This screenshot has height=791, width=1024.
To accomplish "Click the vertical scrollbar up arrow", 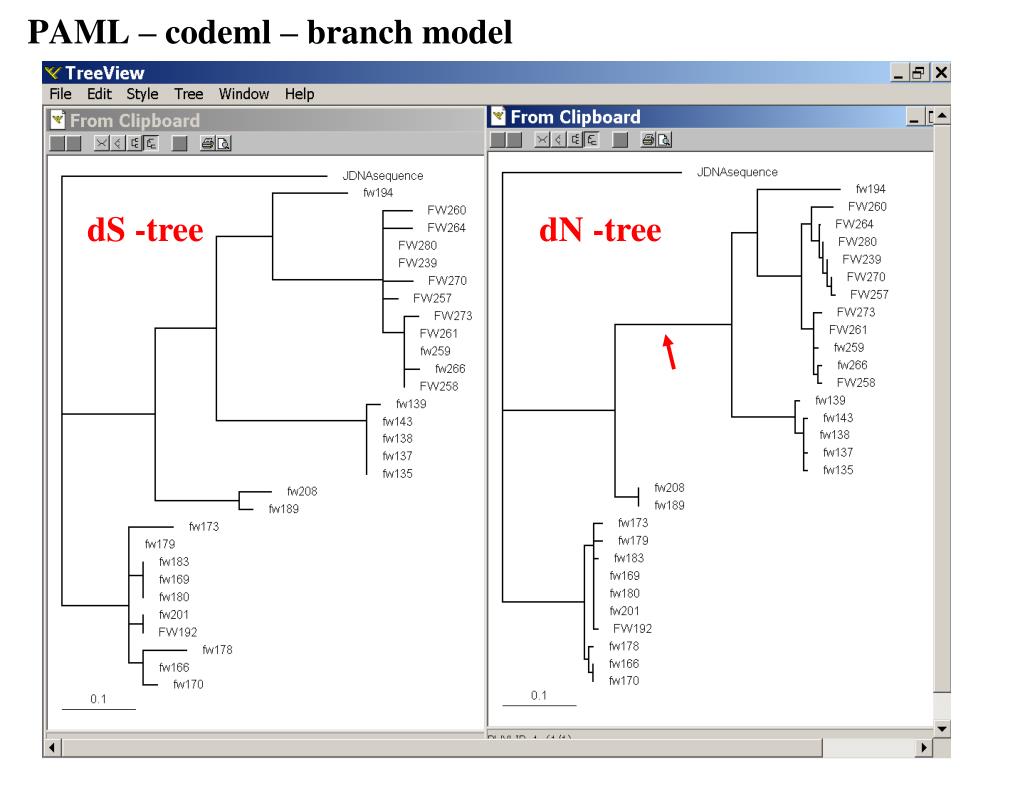I will (942, 116).
